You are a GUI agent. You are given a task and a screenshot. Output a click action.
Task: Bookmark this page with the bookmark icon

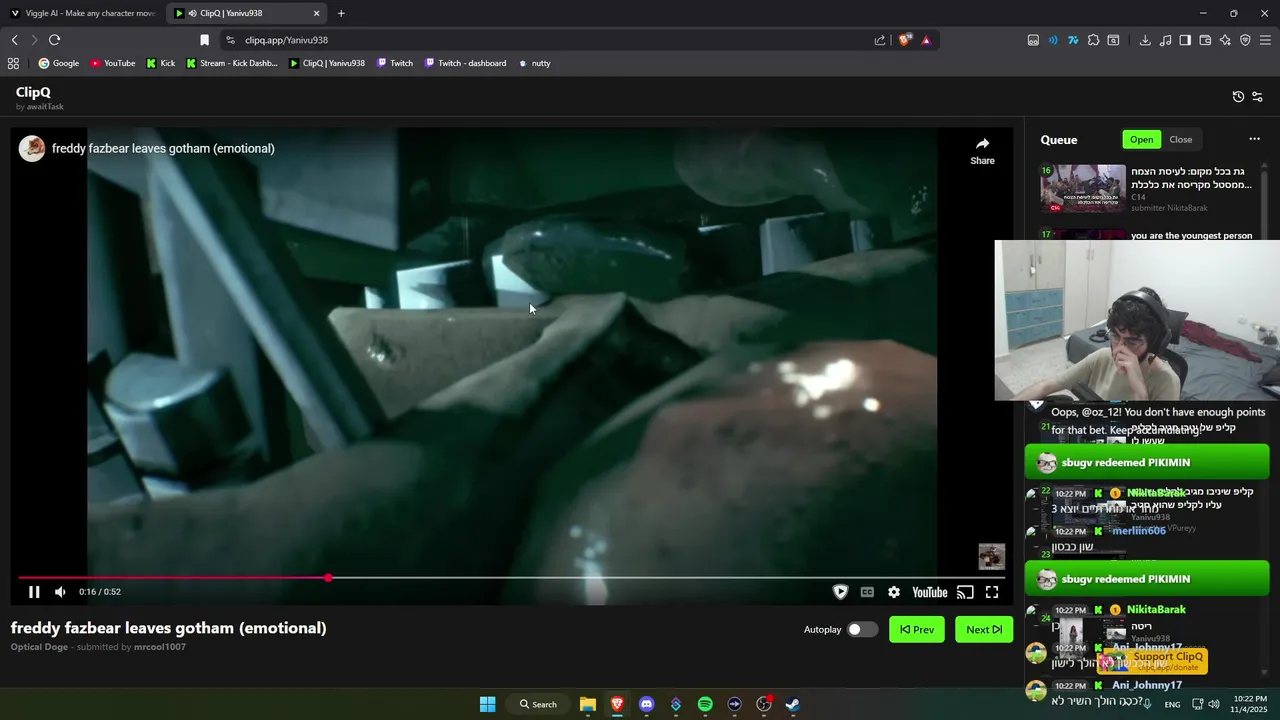[204, 40]
